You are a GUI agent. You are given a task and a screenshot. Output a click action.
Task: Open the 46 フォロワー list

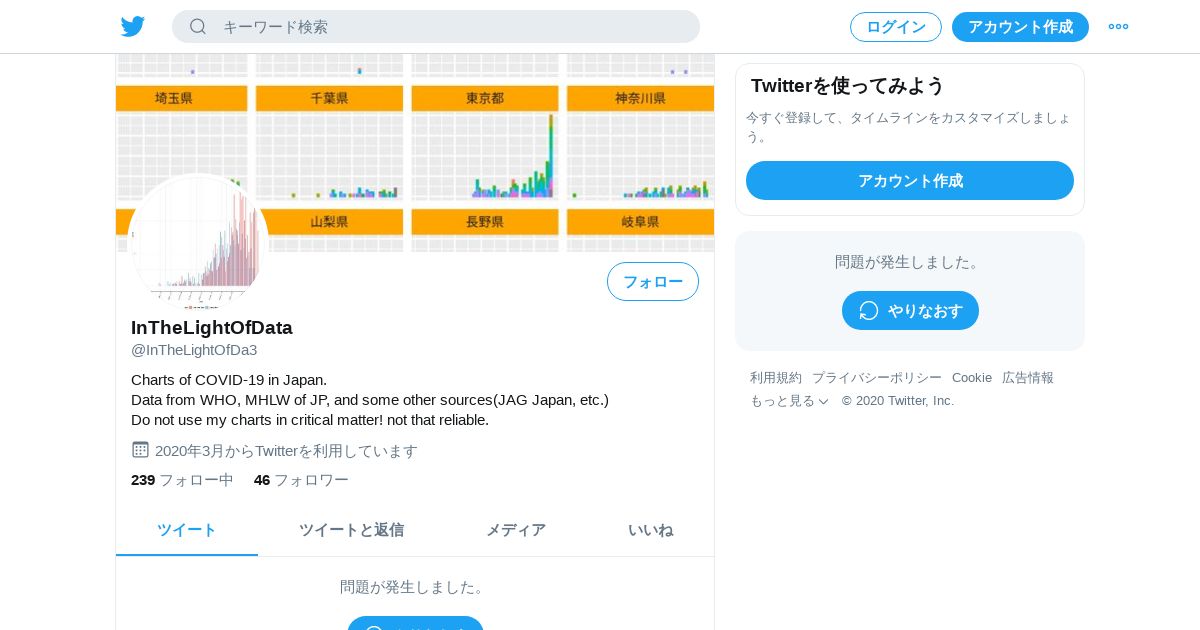(301, 480)
